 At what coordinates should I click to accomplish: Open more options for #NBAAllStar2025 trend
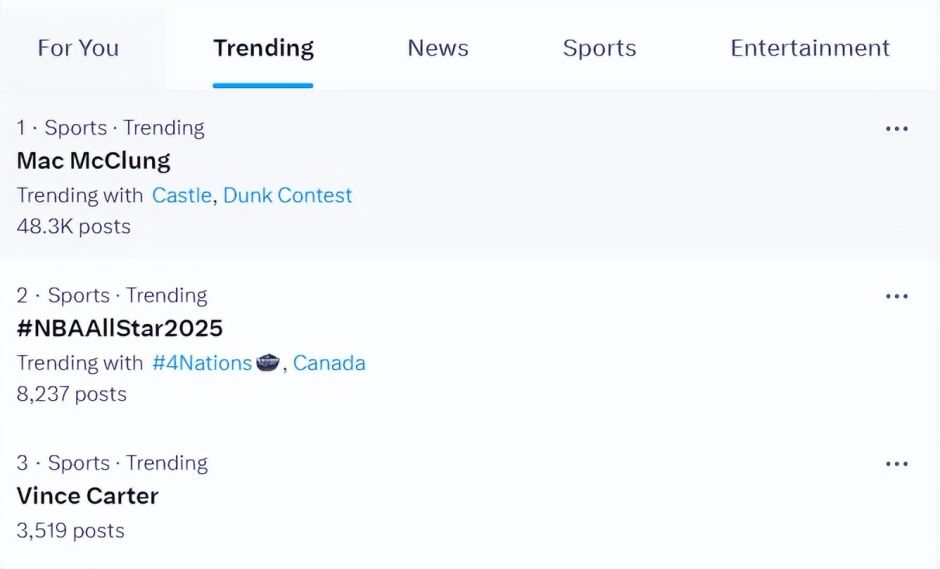click(896, 296)
